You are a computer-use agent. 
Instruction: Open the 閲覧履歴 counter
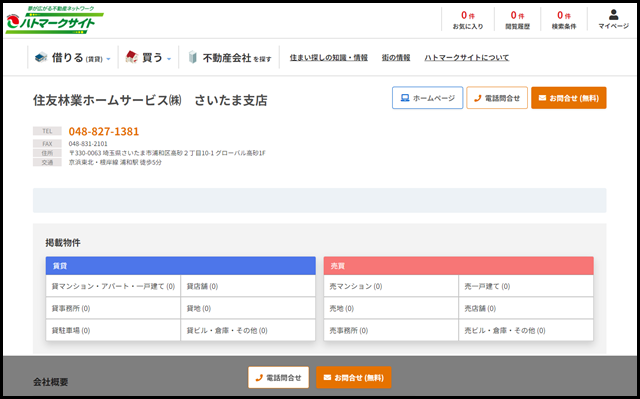[517, 20]
